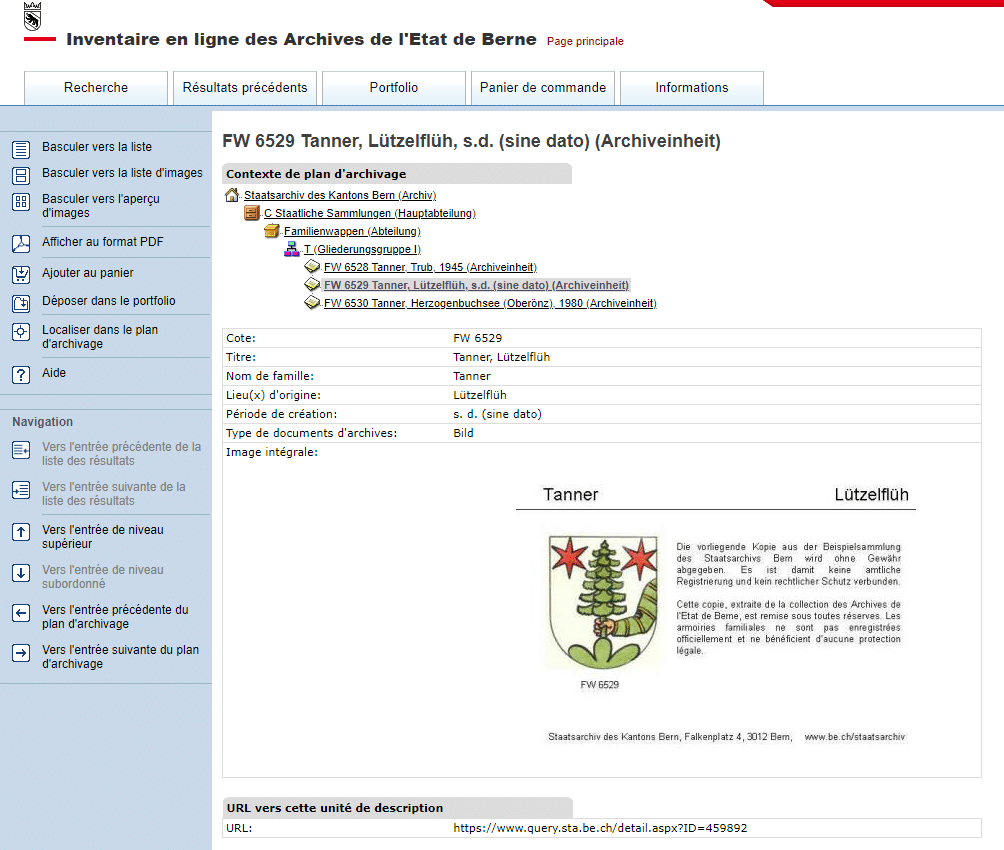Image resolution: width=1004 pixels, height=850 pixels.
Task: Select FW 6529 Tanner, Lützelflüh tree entry
Action: tap(476, 285)
